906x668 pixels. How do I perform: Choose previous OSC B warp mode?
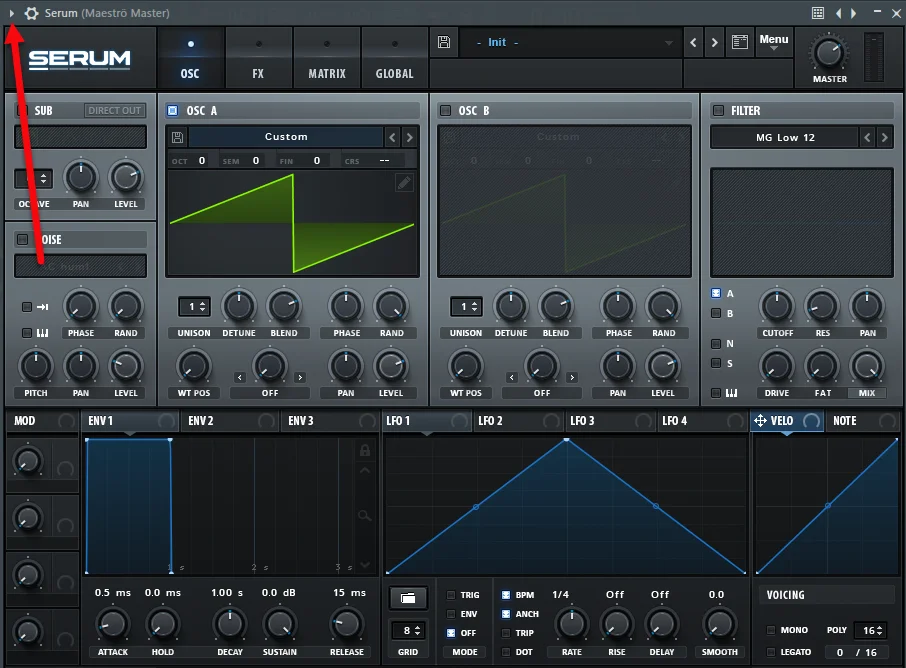[x=511, y=377]
